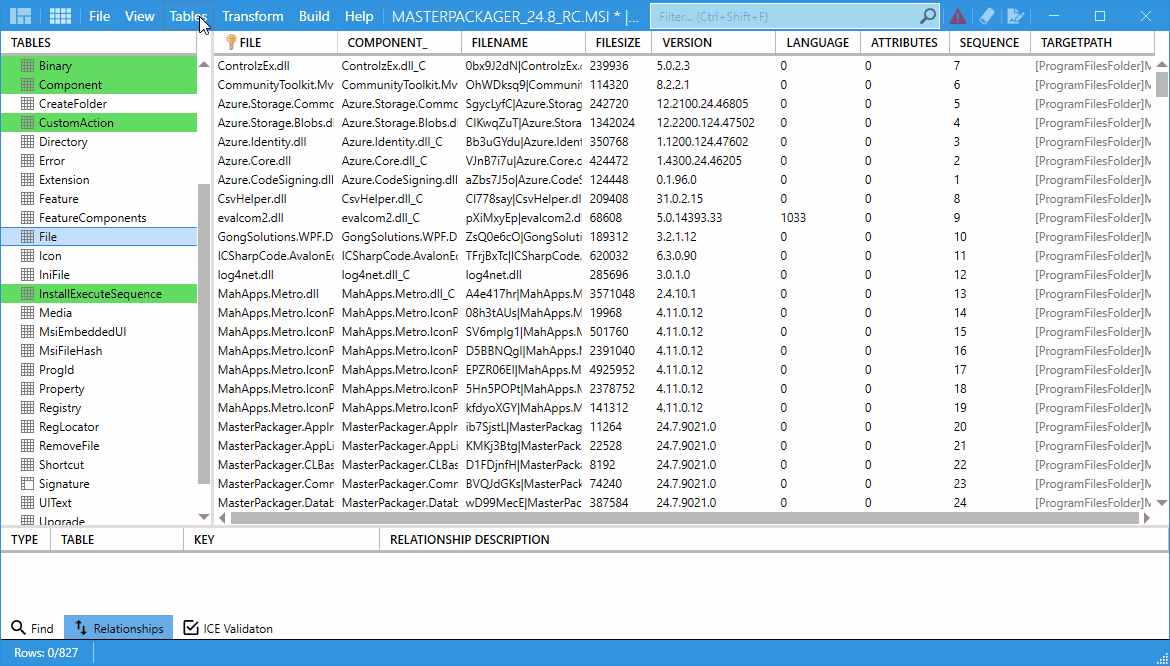1170x666 pixels.
Task: Open the Build menu
Action: [314, 16]
